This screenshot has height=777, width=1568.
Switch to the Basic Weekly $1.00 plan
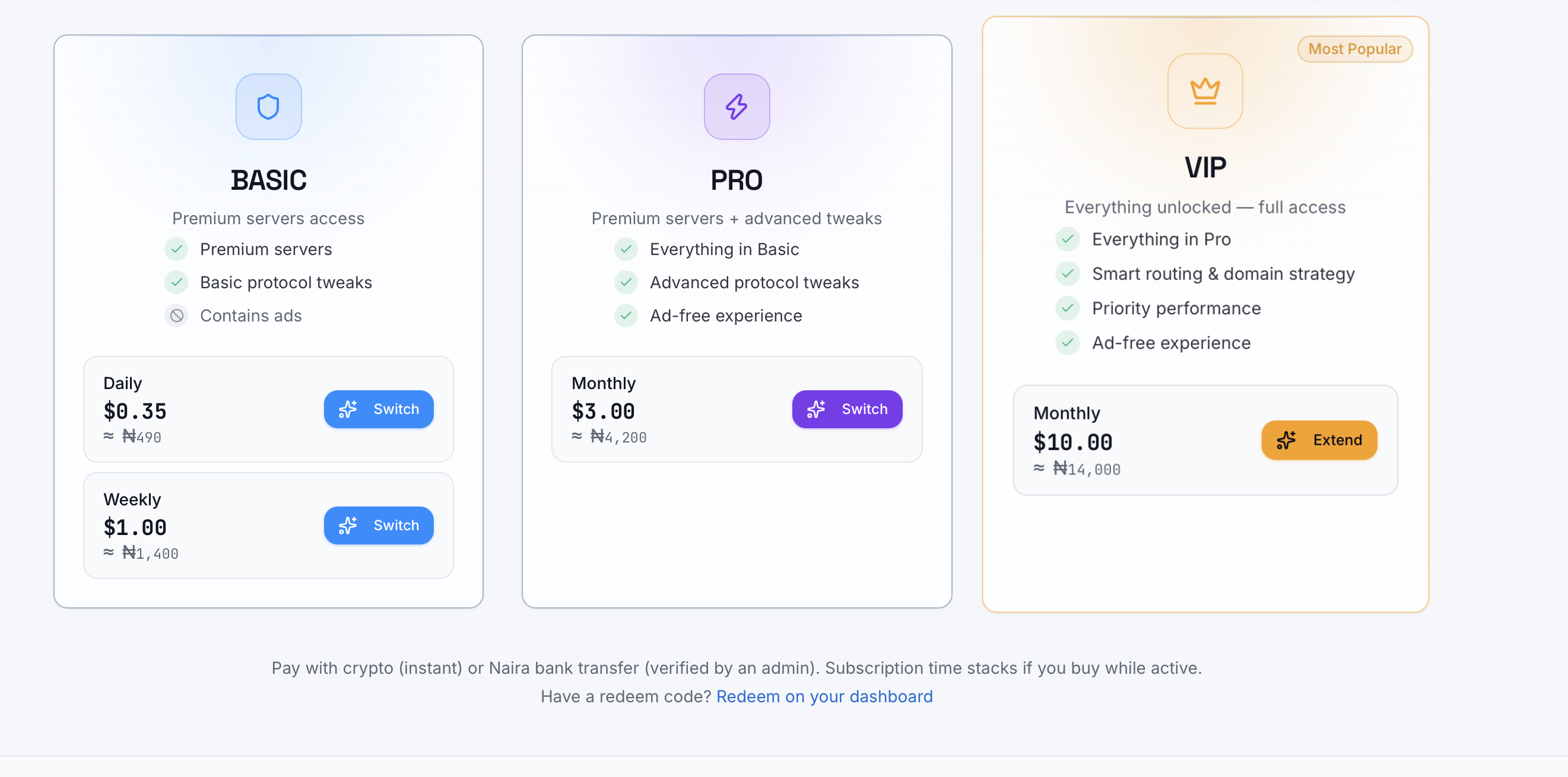379,525
